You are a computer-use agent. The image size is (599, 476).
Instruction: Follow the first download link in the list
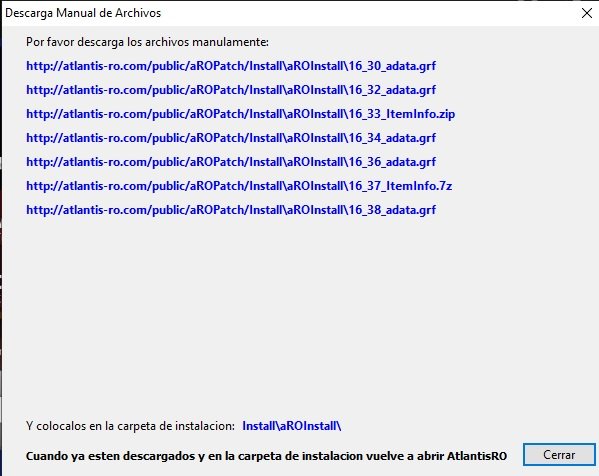pos(231,66)
